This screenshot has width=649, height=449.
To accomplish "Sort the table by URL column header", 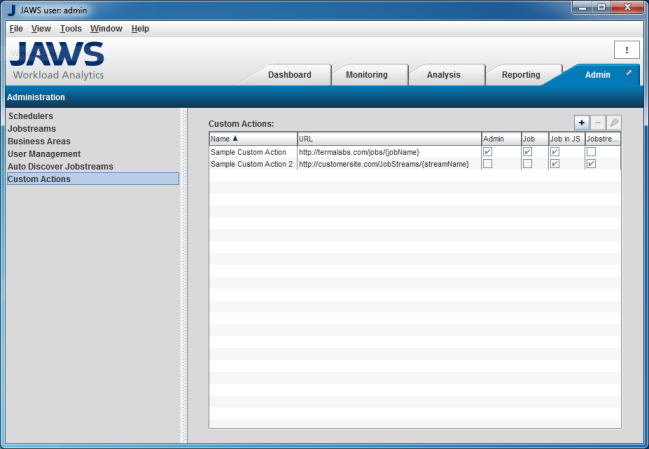I will tap(389, 139).
